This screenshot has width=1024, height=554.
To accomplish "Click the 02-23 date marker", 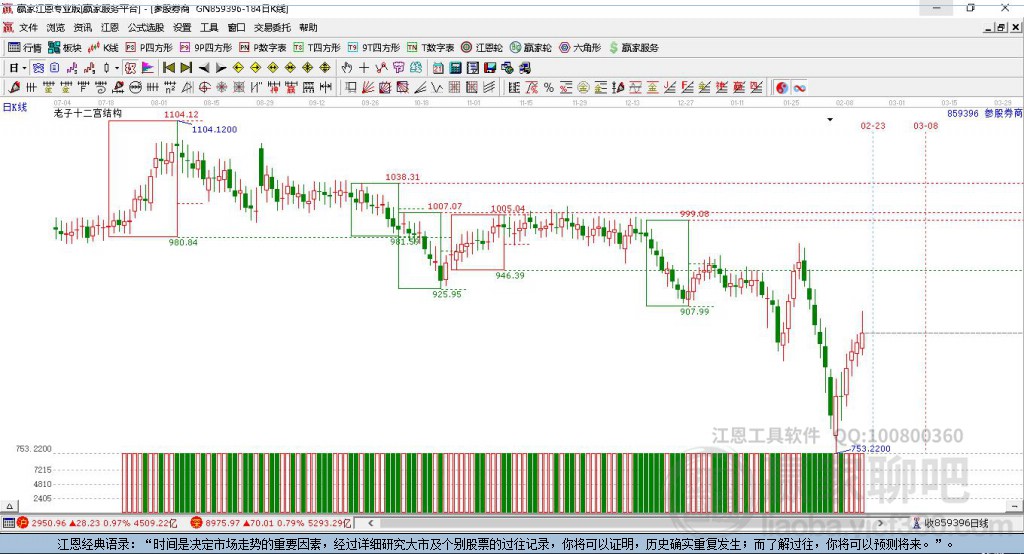I will [x=872, y=125].
